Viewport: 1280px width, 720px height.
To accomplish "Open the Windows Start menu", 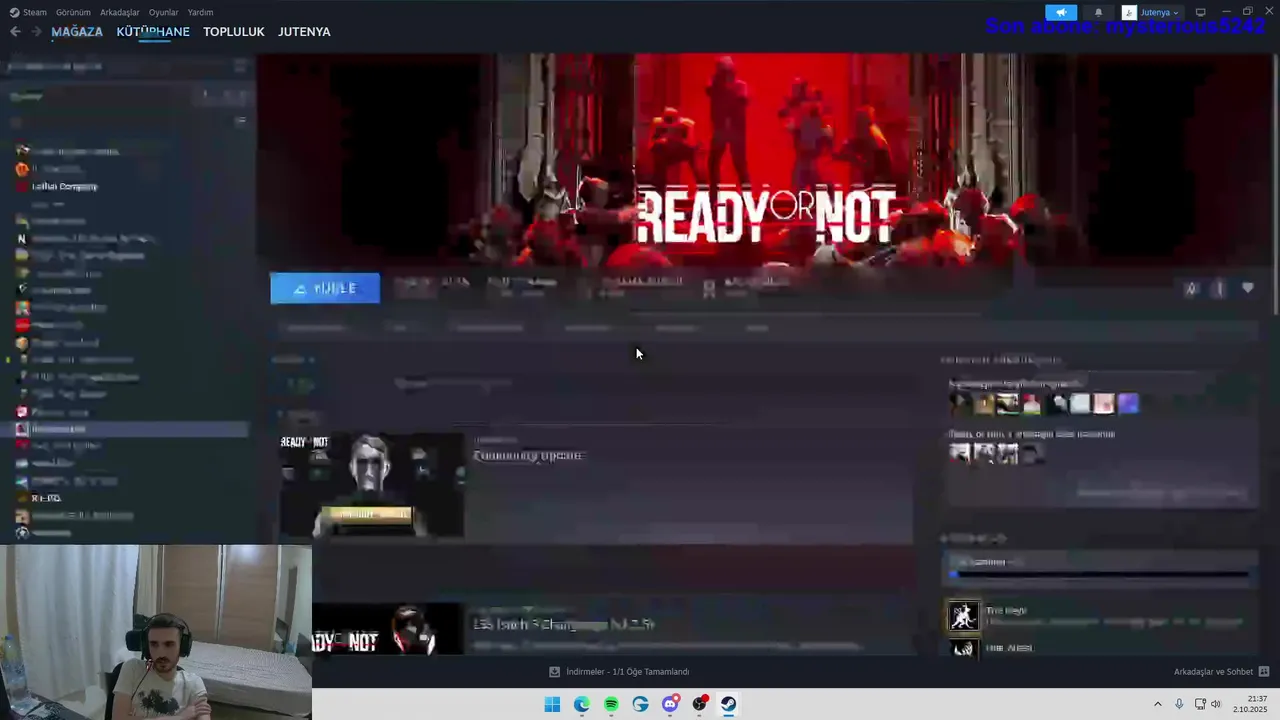I will [552, 704].
